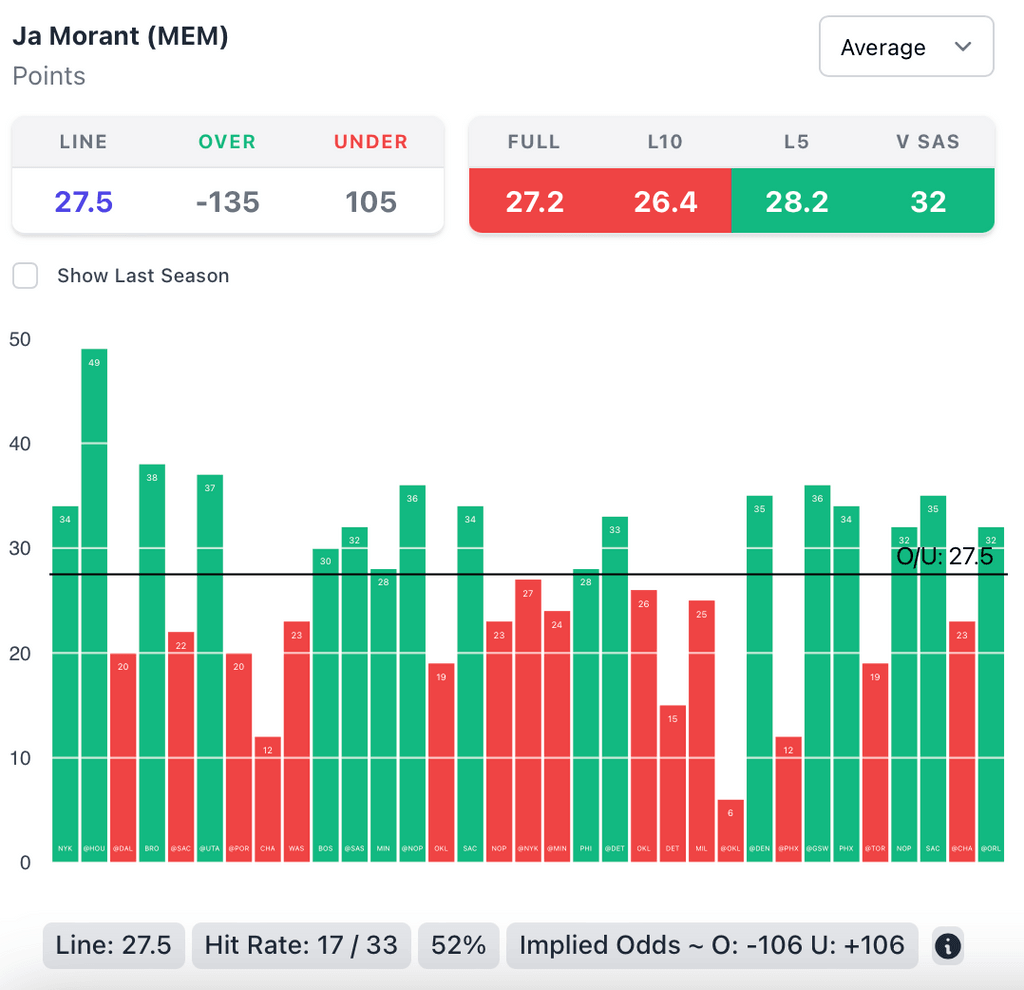The height and width of the screenshot is (990, 1024).
Task: Click the 'Hit Rate: 17 / 33' chip
Action: pyautogui.click(x=301, y=945)
